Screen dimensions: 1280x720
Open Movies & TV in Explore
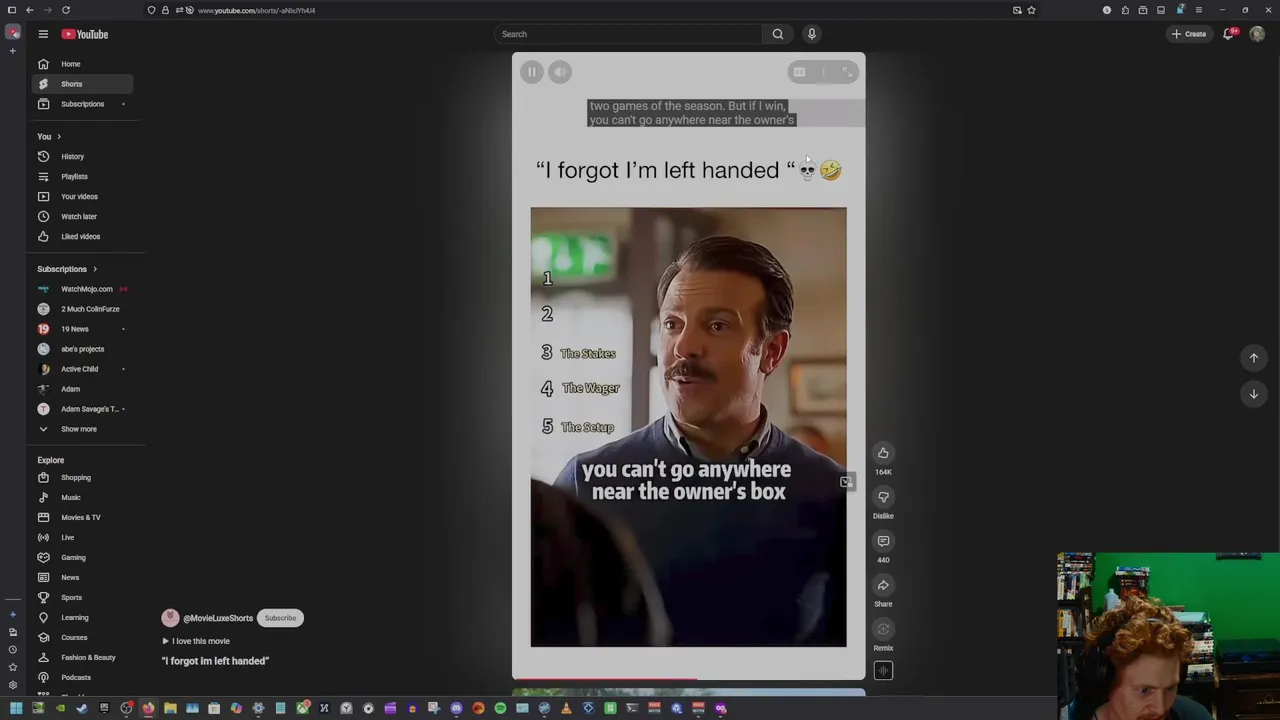pos(82,517)
